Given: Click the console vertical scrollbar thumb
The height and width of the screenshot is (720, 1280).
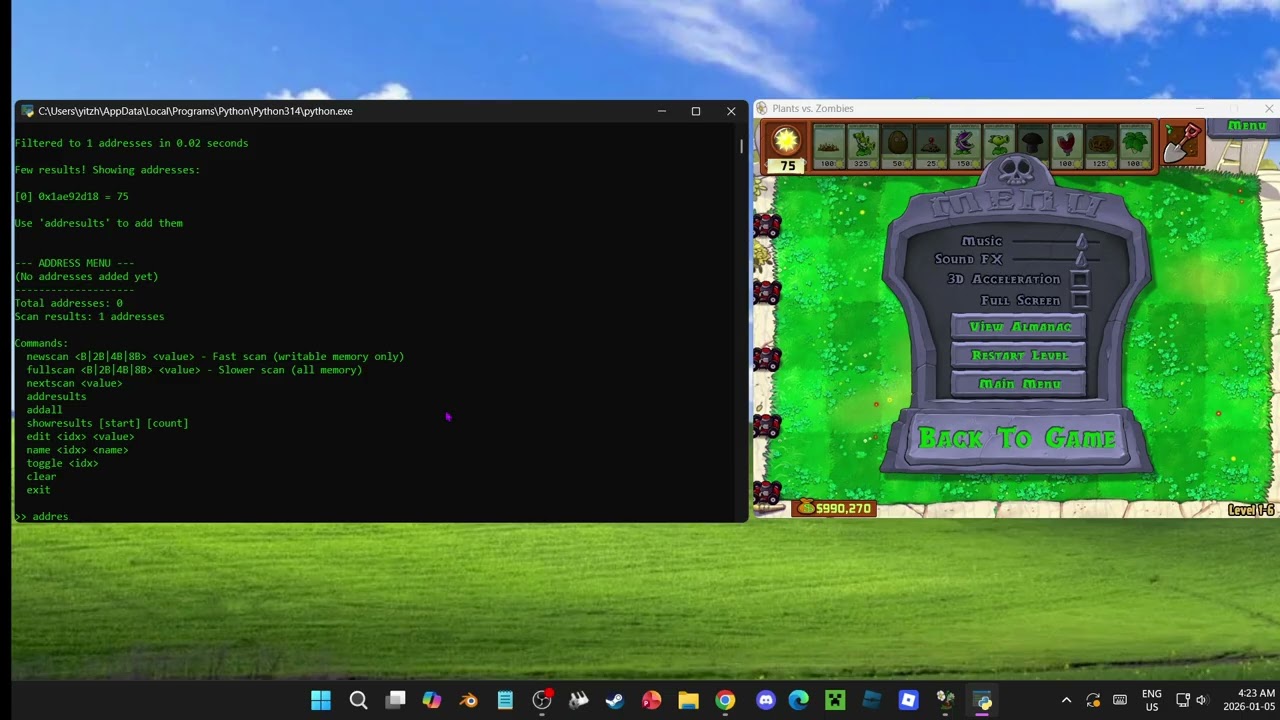Looking at the screenshot, I should click(741, 145).
